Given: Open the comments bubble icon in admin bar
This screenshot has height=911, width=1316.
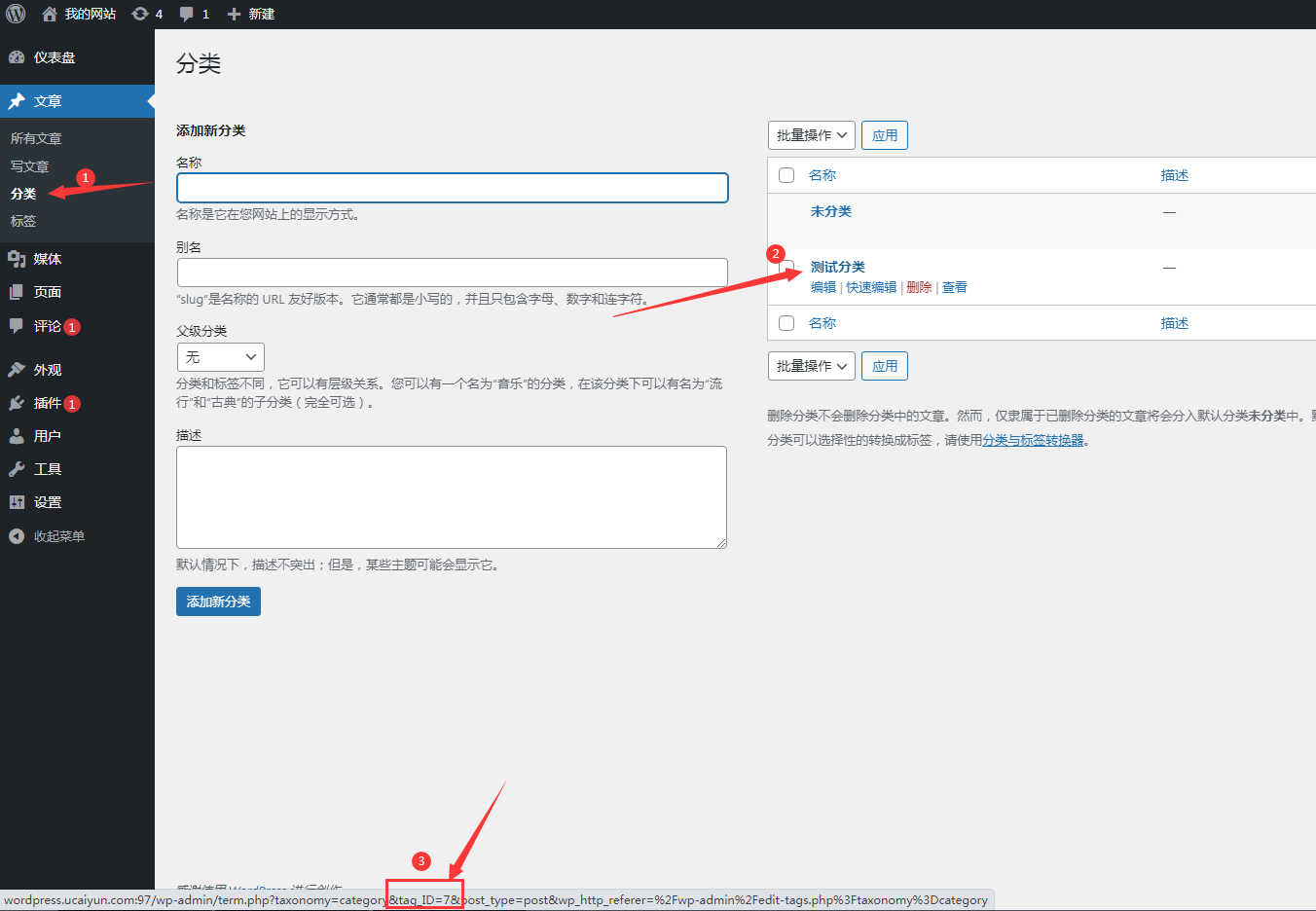Looking at the screenshot, I should tap(187, 14).
